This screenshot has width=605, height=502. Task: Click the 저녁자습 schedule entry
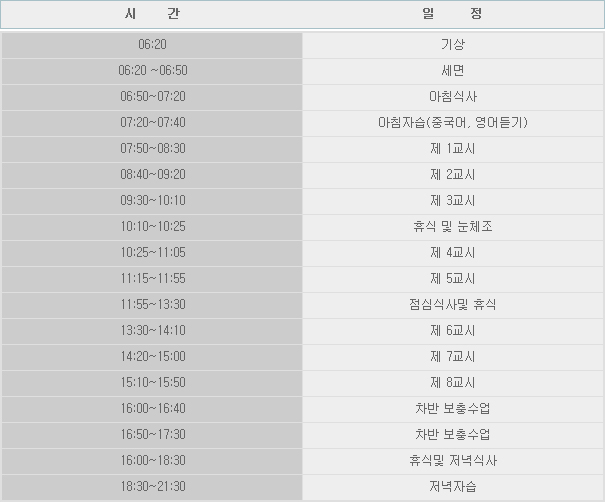click(452, 487)
